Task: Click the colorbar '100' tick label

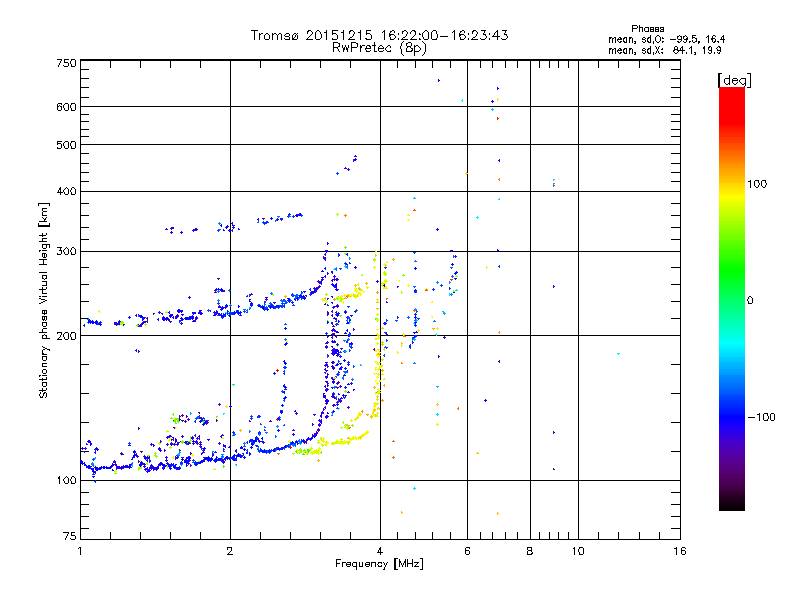Action: point(757,184)
